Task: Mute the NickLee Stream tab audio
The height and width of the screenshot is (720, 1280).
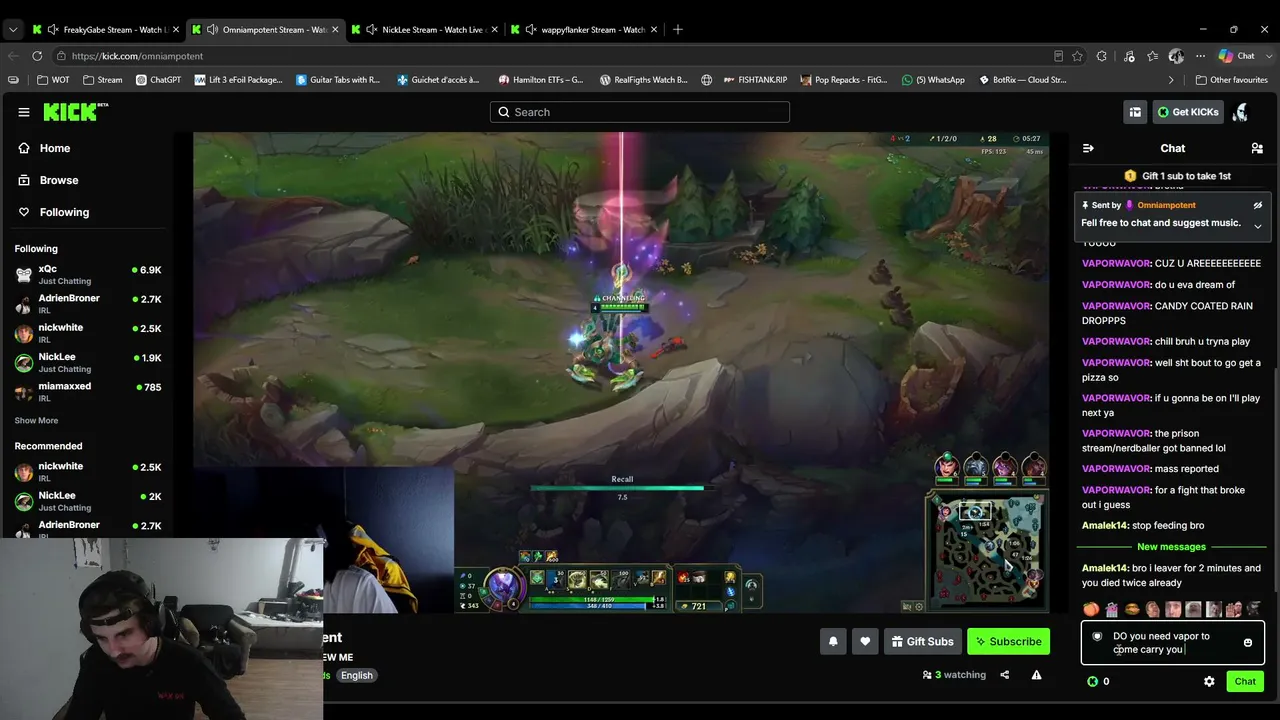Action: [x=372, y=30]
